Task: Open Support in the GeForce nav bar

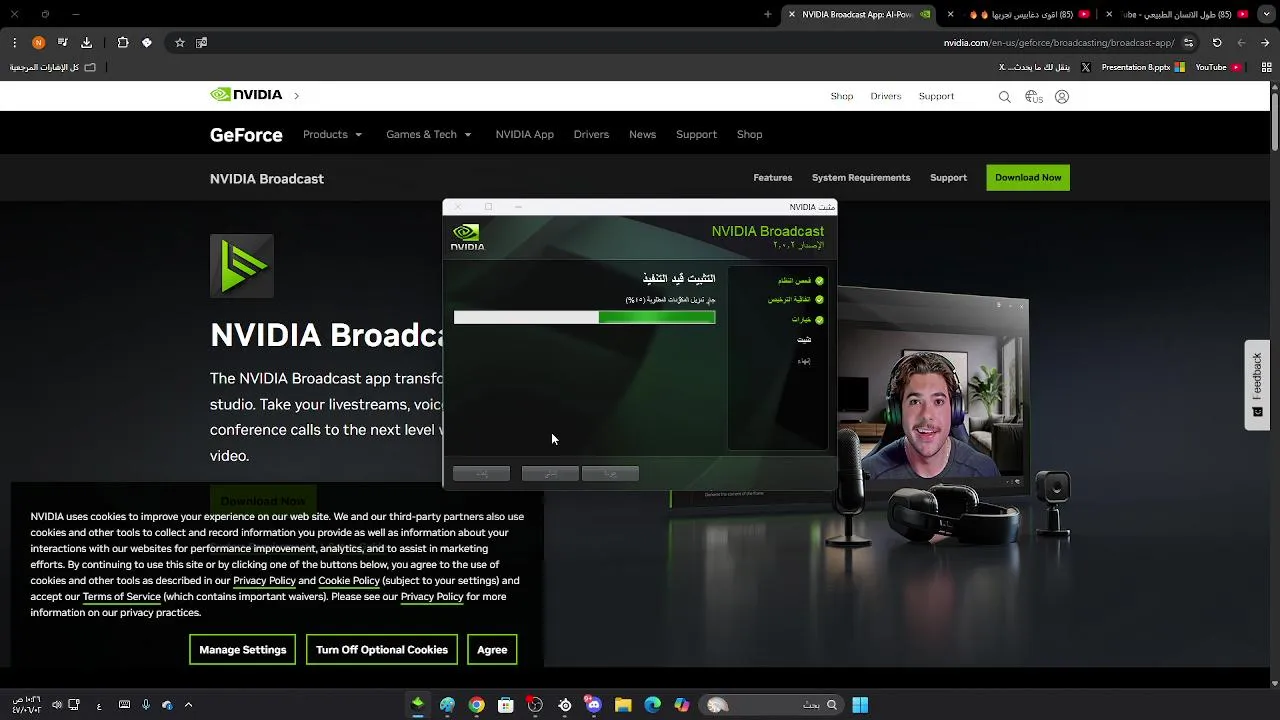Action: [x=696, y=135]
